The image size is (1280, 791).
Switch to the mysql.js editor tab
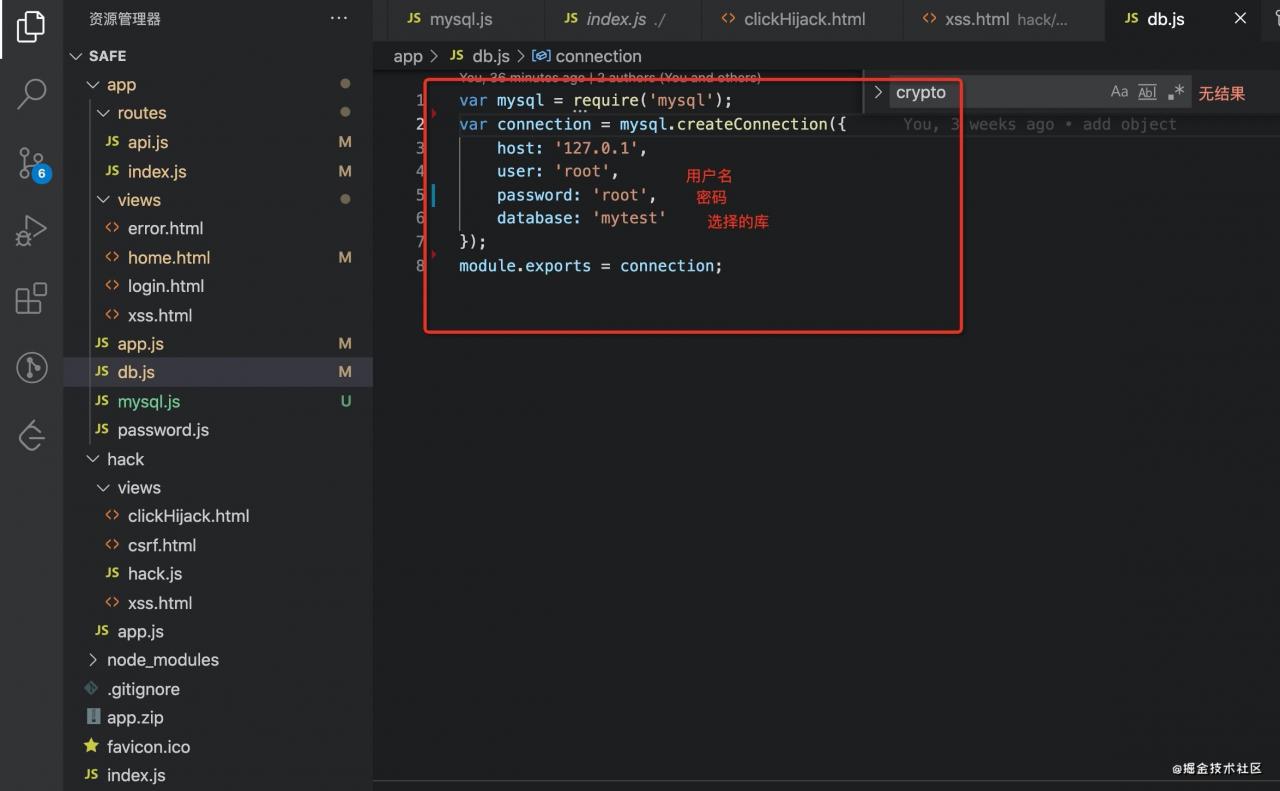coord(464,18)
